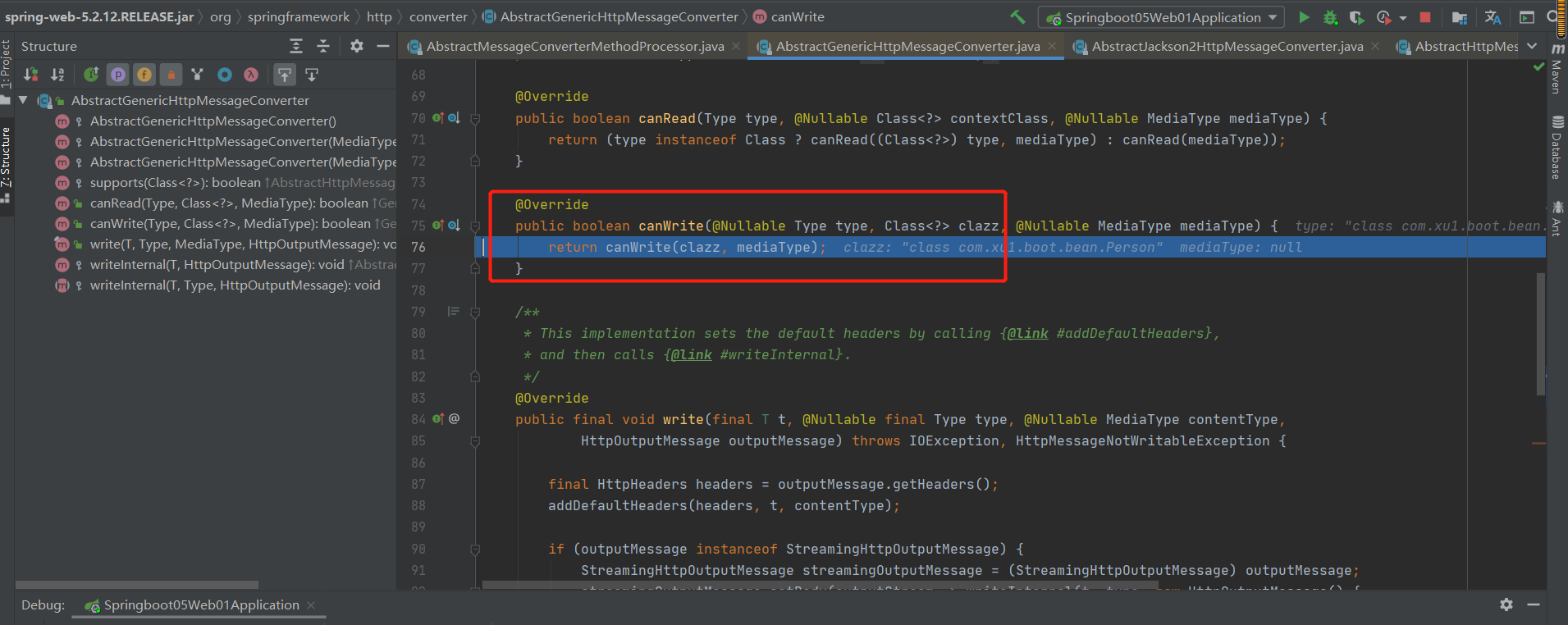Toggle group-by-type fork icon in Structure
Image resolution: width=1568 pixels, height=625 pixels.
point(197,75)
